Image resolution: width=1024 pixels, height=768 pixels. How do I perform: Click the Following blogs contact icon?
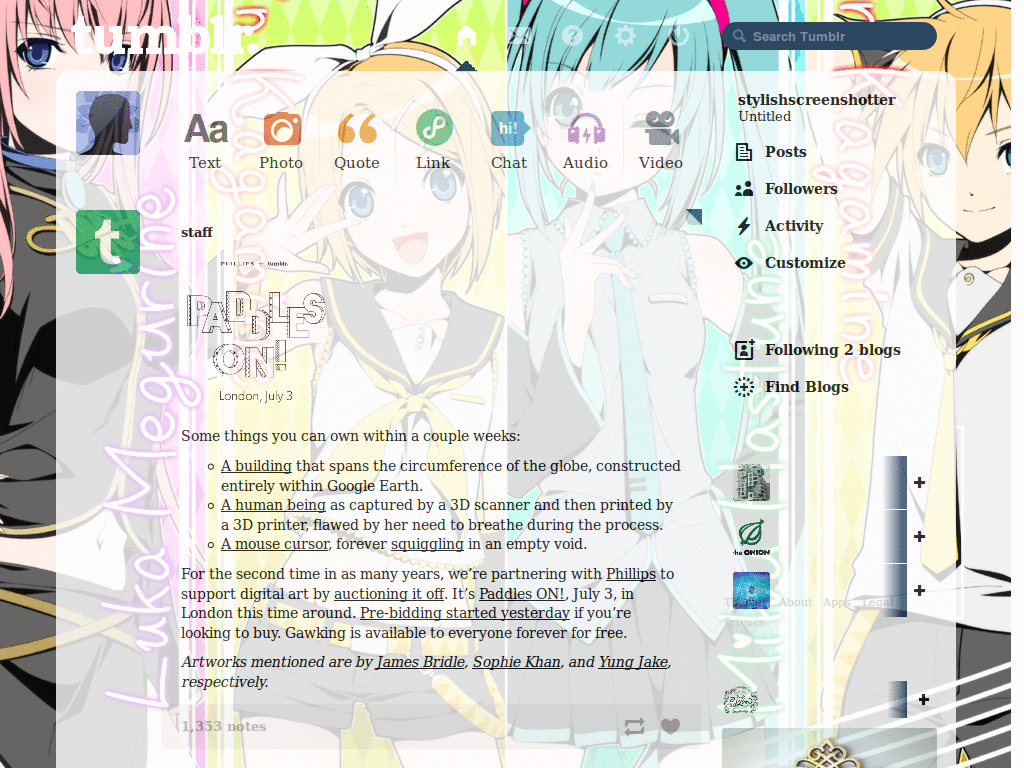(x=744, y=350)
